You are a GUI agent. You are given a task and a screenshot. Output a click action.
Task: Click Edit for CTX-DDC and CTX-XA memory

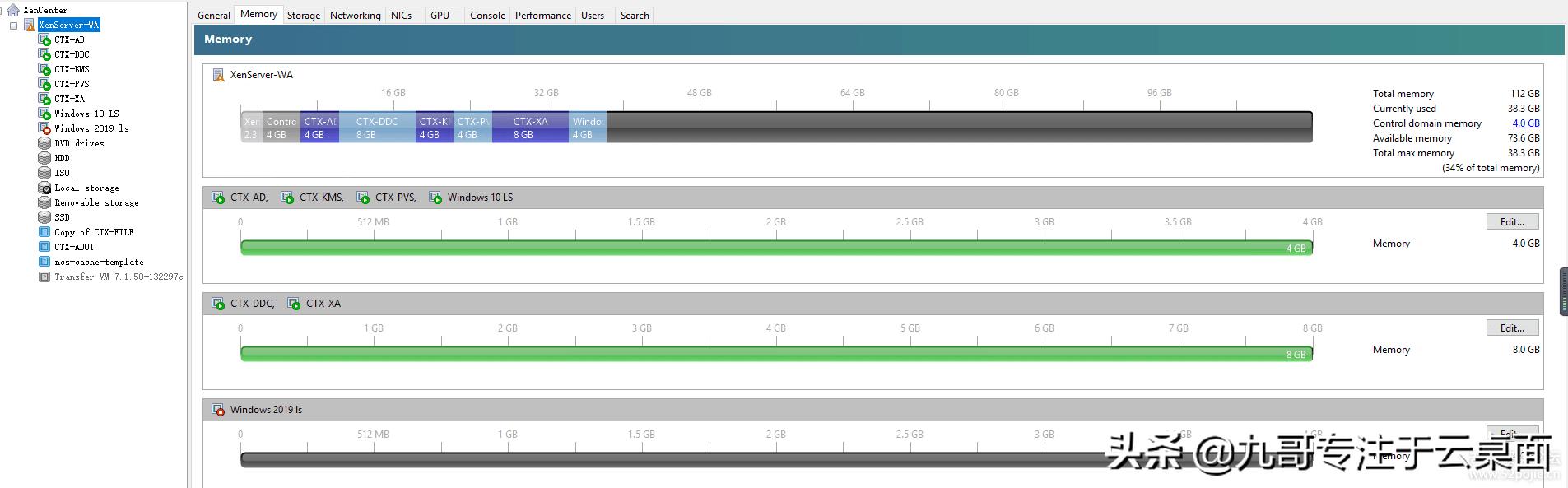click(1511, 328)
